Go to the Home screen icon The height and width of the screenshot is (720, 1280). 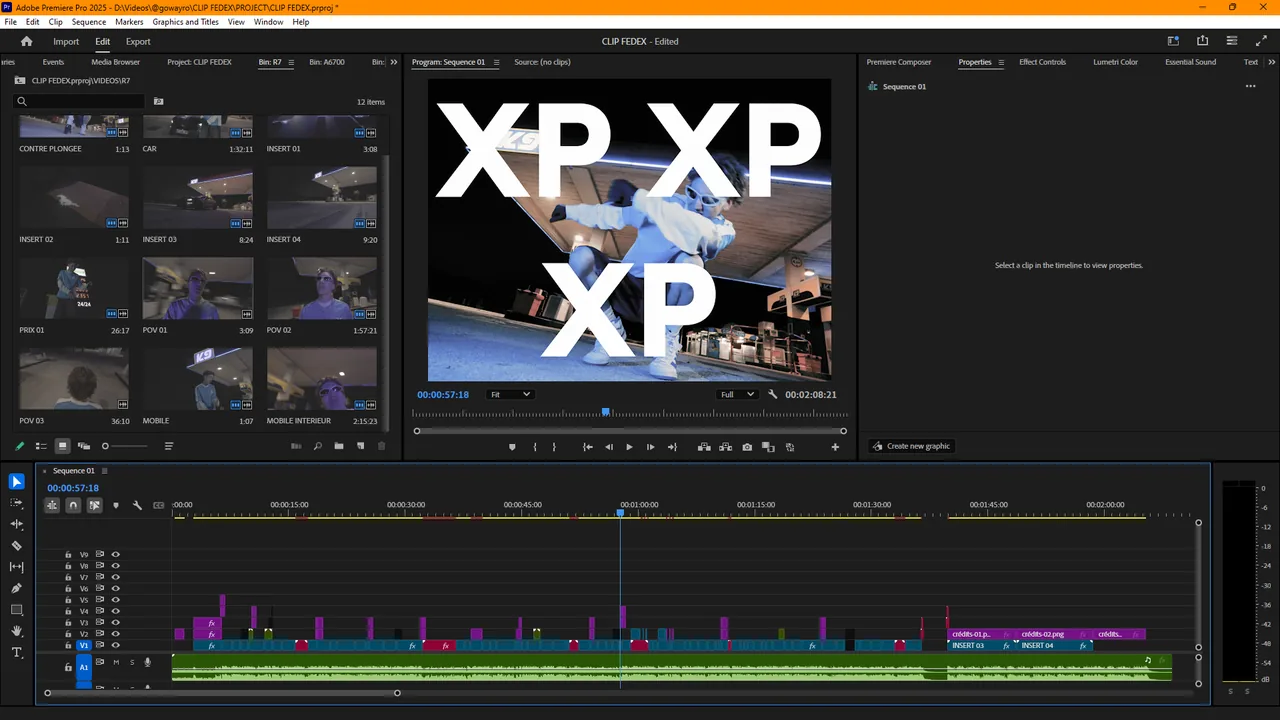[26, 41]
